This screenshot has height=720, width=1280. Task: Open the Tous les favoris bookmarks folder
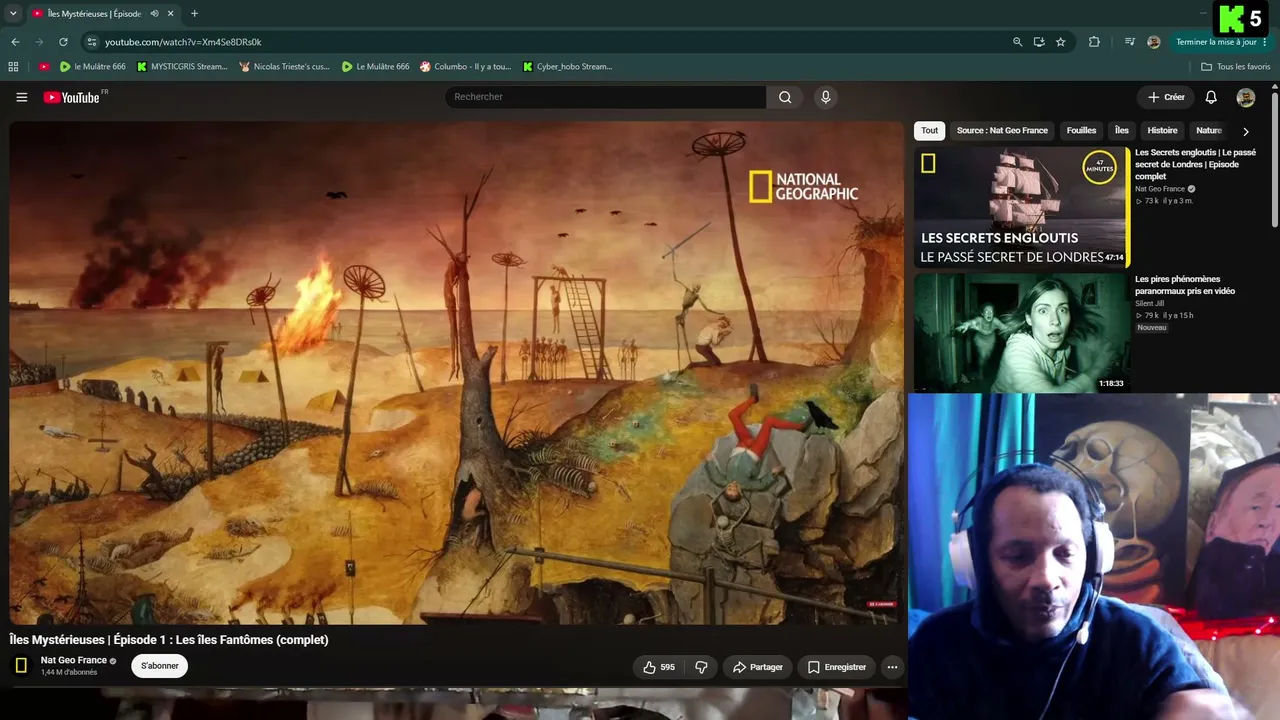point(1235,67)
